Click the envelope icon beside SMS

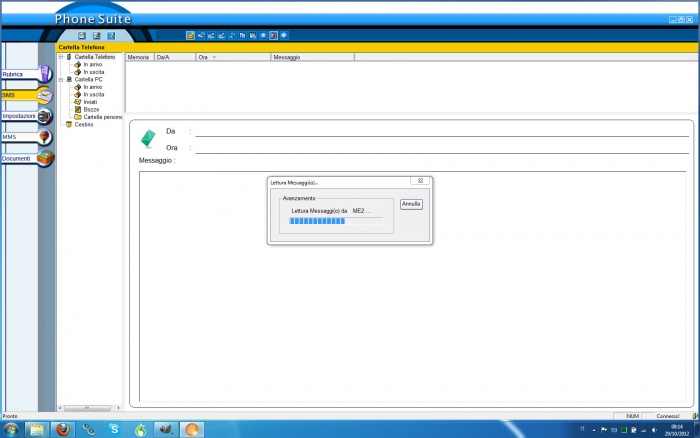click(x=45, y=95)
